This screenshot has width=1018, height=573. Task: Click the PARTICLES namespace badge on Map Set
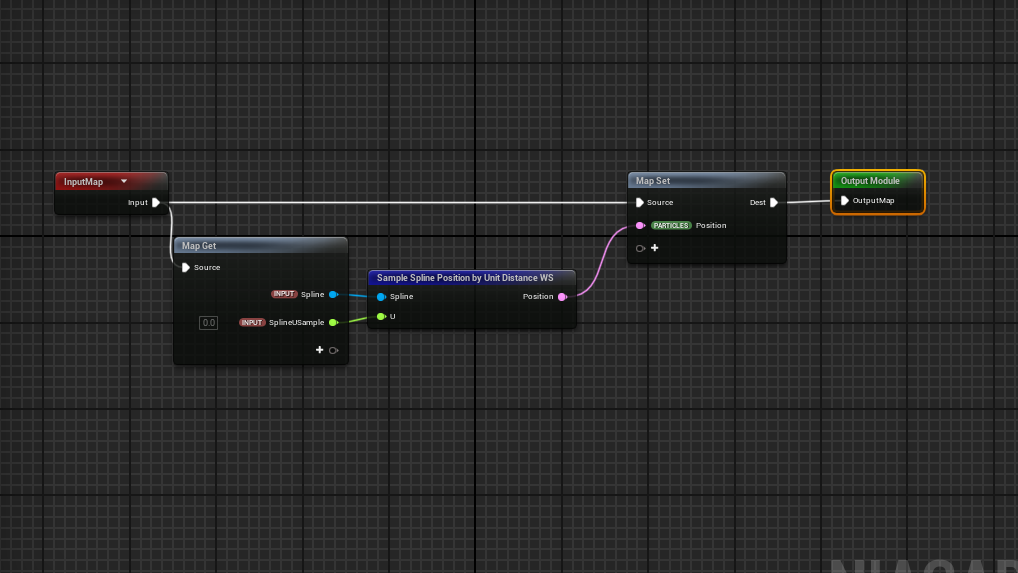coord(670,225)
